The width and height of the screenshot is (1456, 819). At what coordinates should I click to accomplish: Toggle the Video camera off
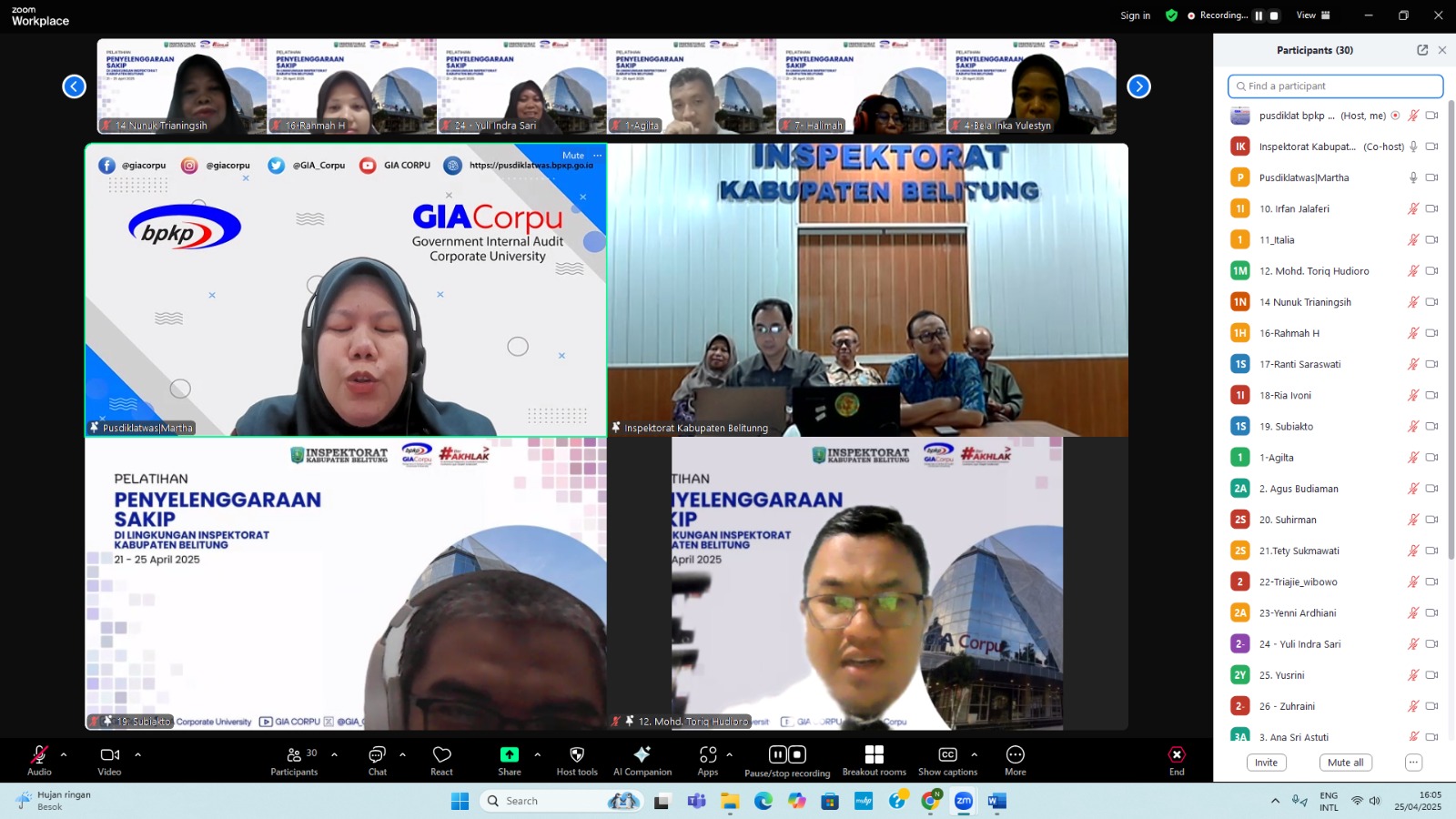109,761
